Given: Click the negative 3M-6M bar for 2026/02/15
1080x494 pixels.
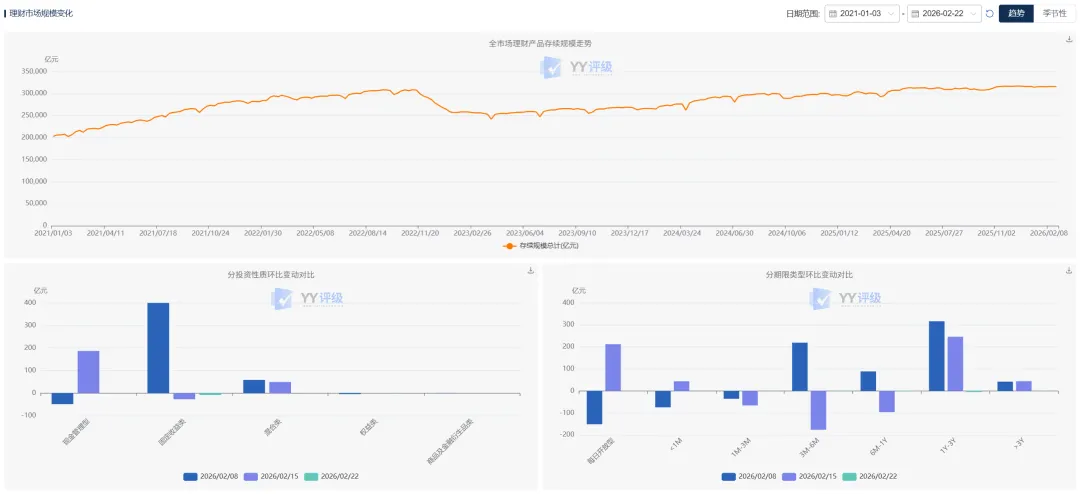Looking at the screenshot, I should coord(818,410).
